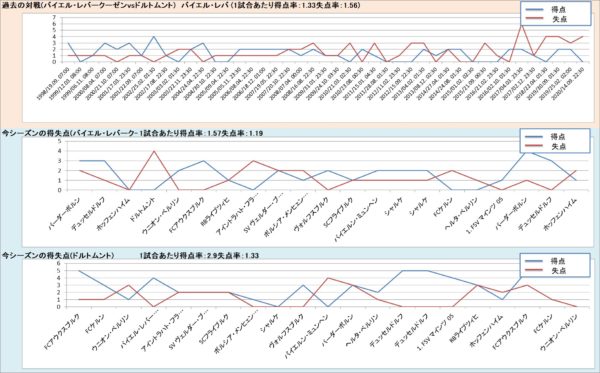Click the 1. FSVマインツ05 axis label in the bottom chart

[x=435, y=332]
